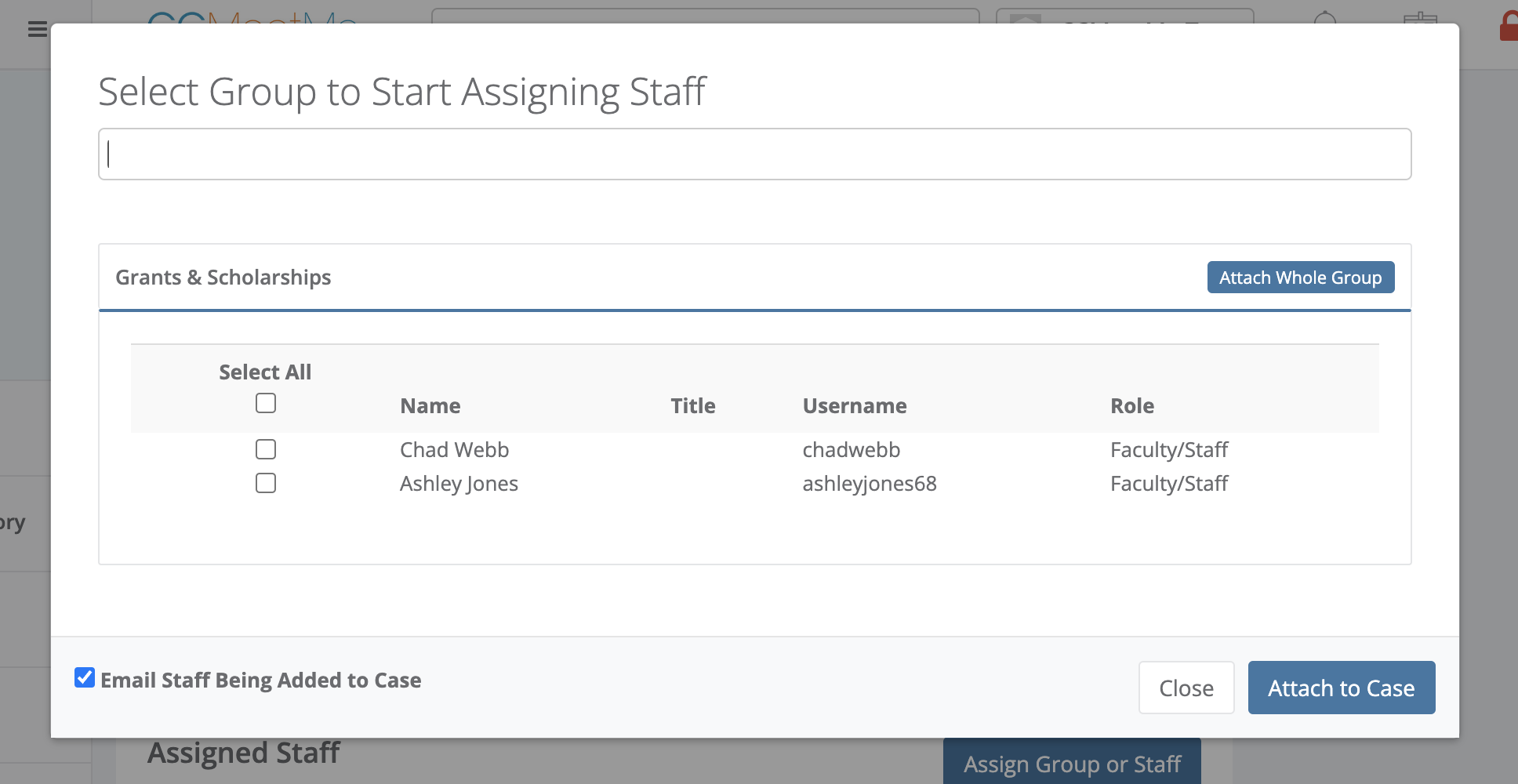Click Attach Whole Group button
This screenshot has height=784, width=1518.
[x=1301, y=278]
